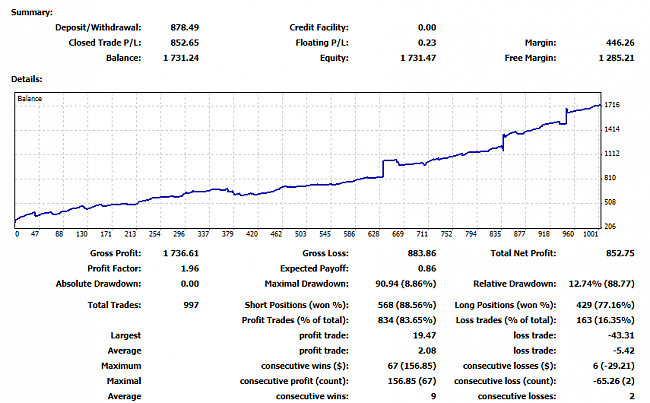The width and height of the screenshot is (650, 403).
Task: Select the Equity value 1 731.47
Action: [x=418, y=58]
